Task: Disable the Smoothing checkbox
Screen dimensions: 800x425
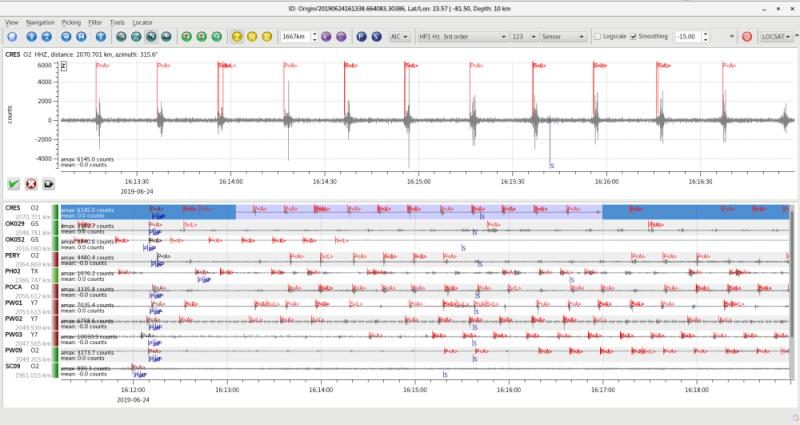Action: pos(633,37)
